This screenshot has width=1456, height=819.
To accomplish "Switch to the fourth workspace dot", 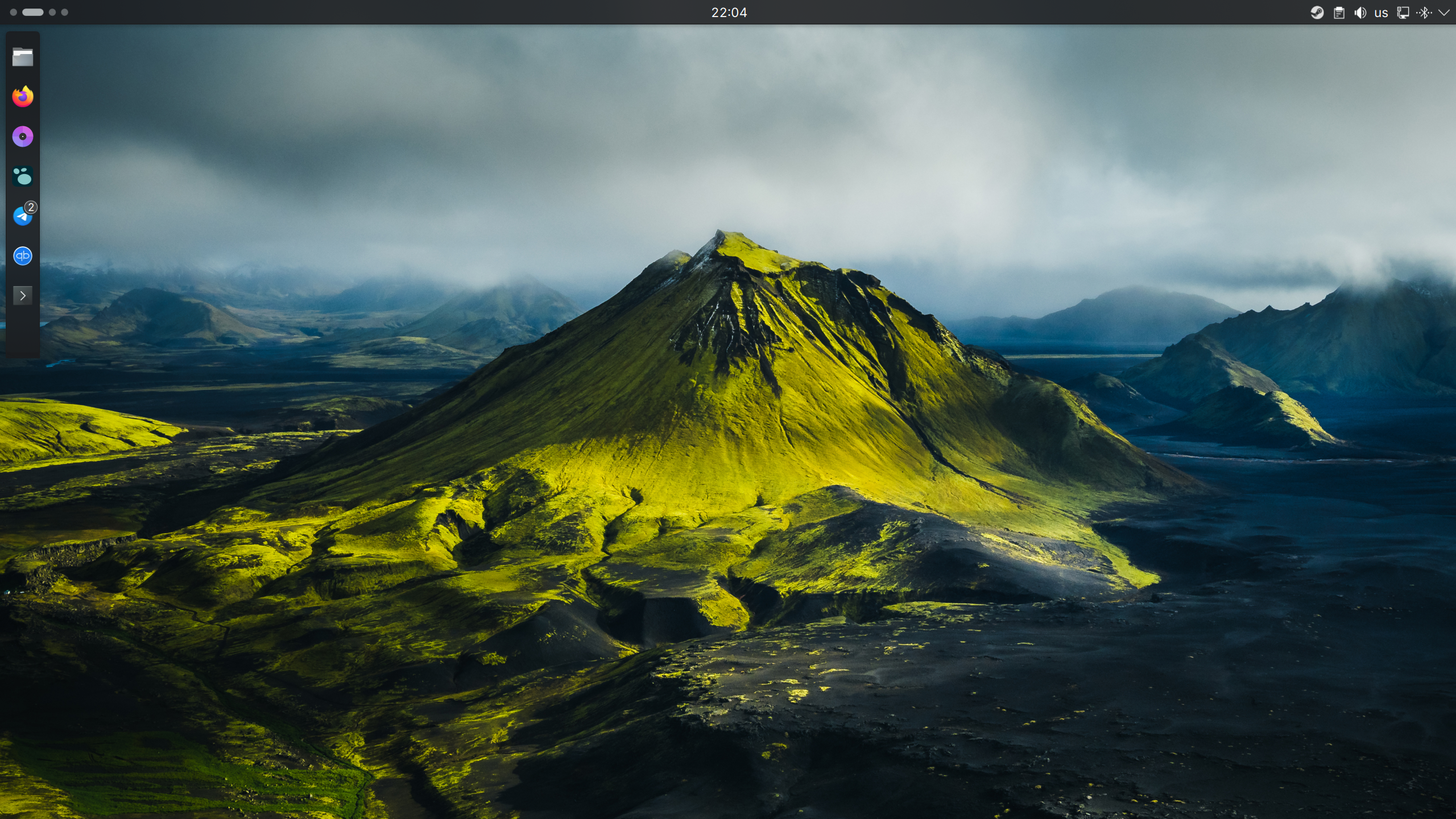I will pyautogui.click(x=64, y=12).
